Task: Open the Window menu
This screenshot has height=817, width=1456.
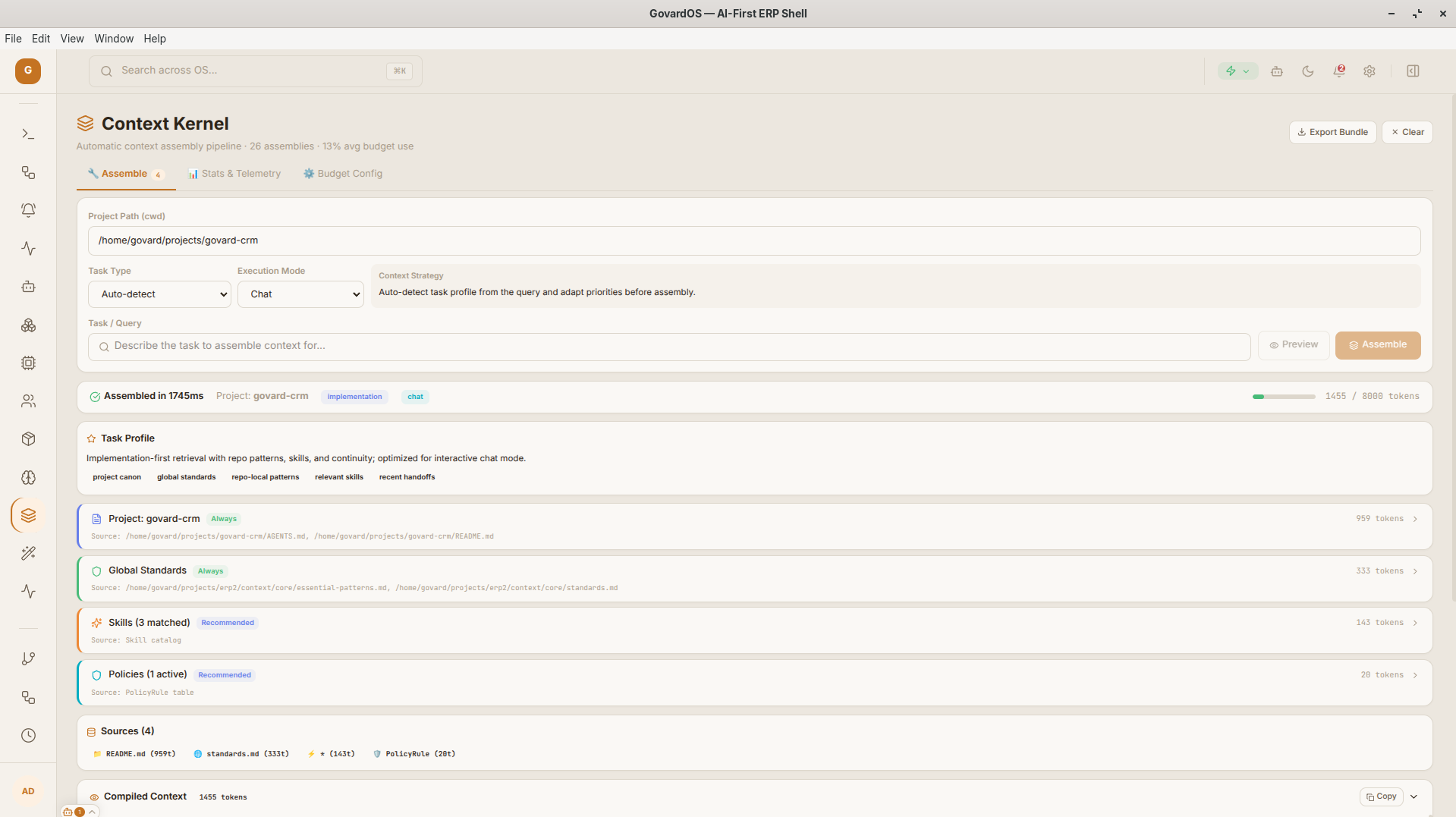Action: click(x=114, y=39)
